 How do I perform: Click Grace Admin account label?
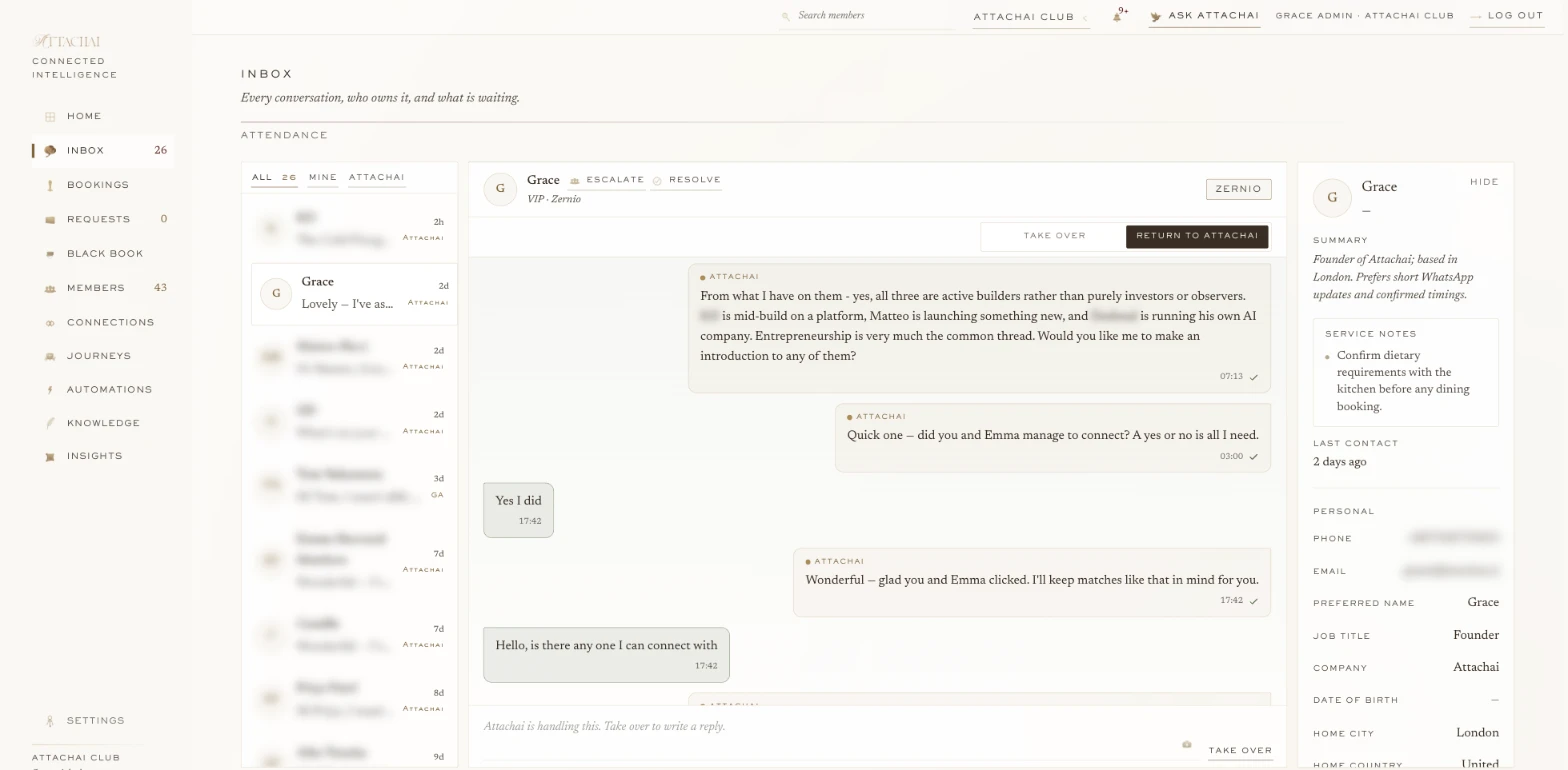pos(1364,16)
